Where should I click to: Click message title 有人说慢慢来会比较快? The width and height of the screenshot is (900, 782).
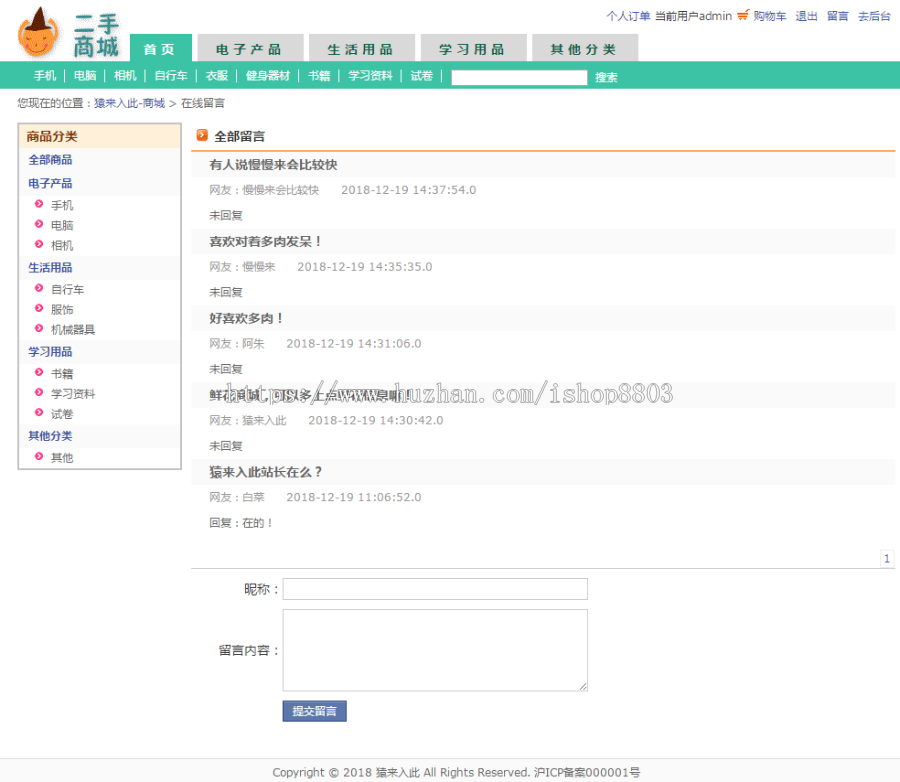(x=273, y=165)
